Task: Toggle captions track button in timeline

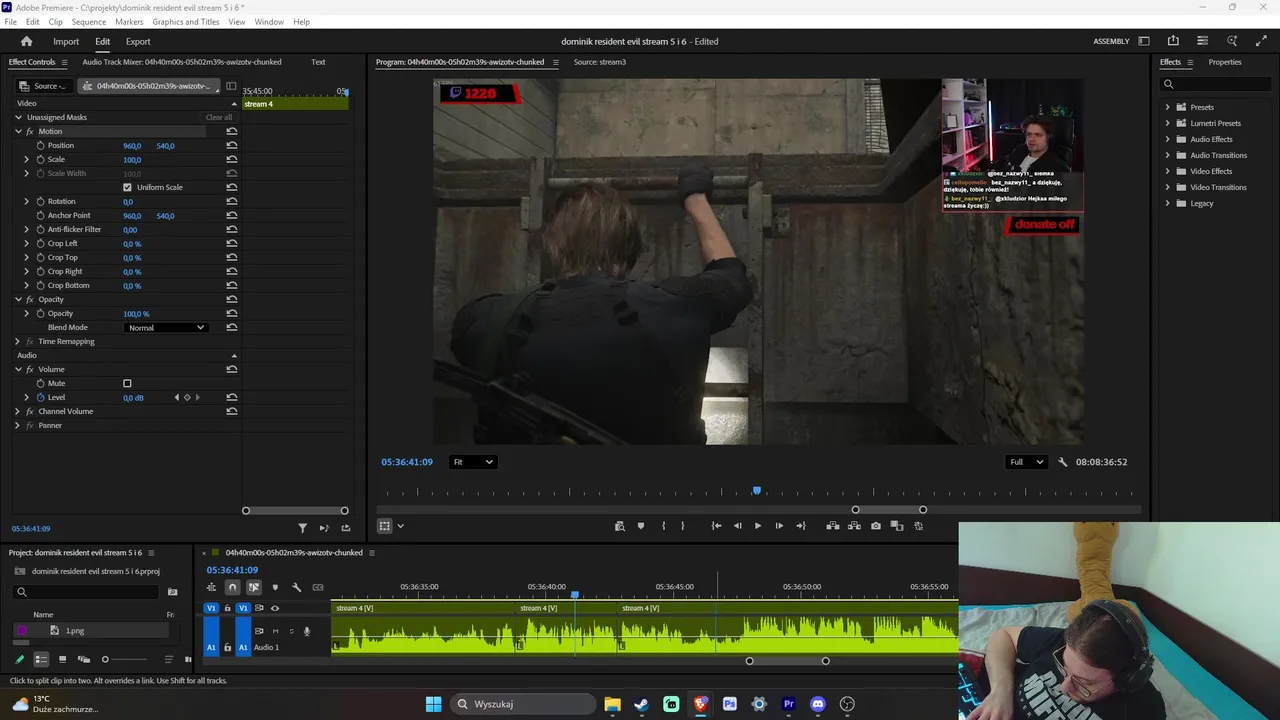Action: [x=318, y=587]
